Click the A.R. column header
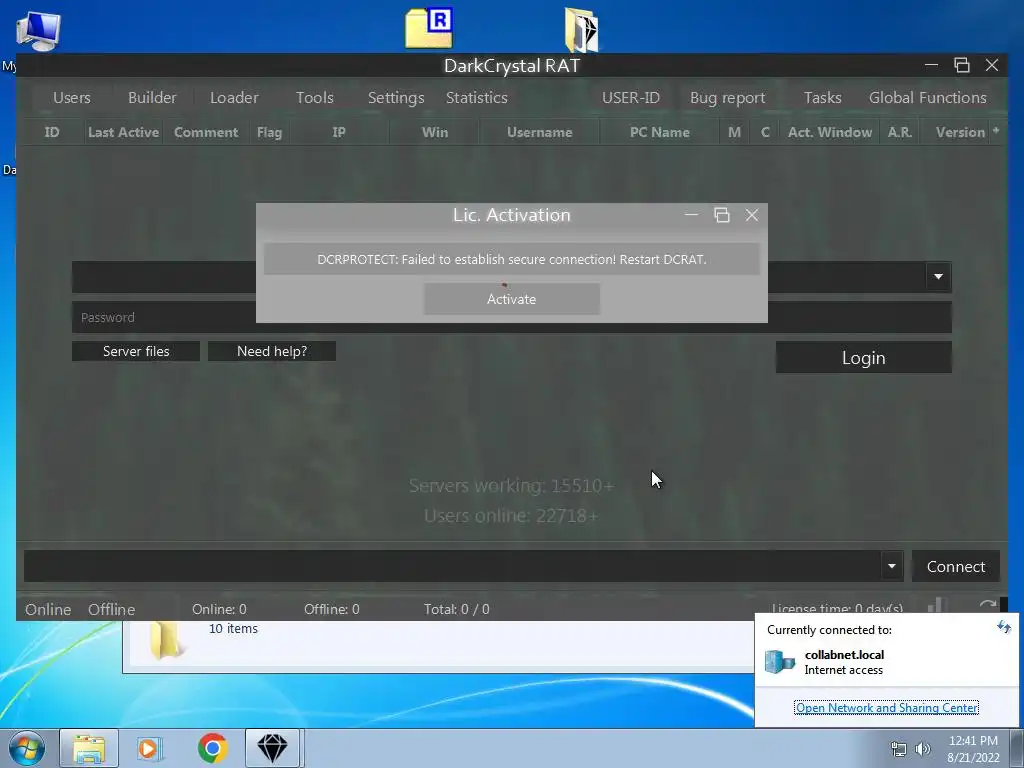1024x768 pixels. (899, 133)
